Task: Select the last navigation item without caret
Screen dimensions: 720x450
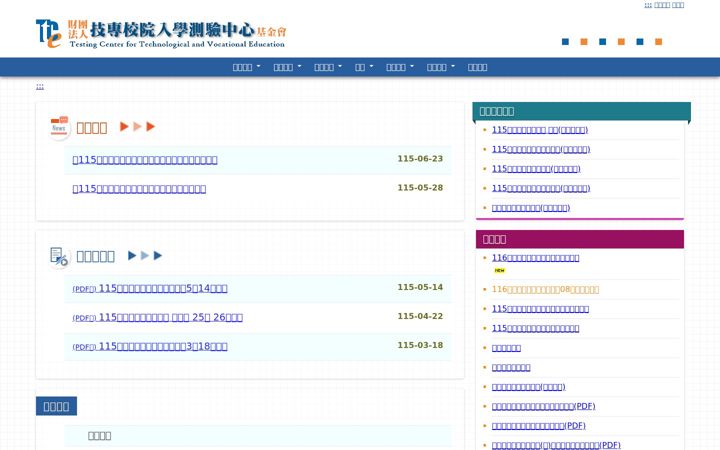Action: [x=477, y=67]
